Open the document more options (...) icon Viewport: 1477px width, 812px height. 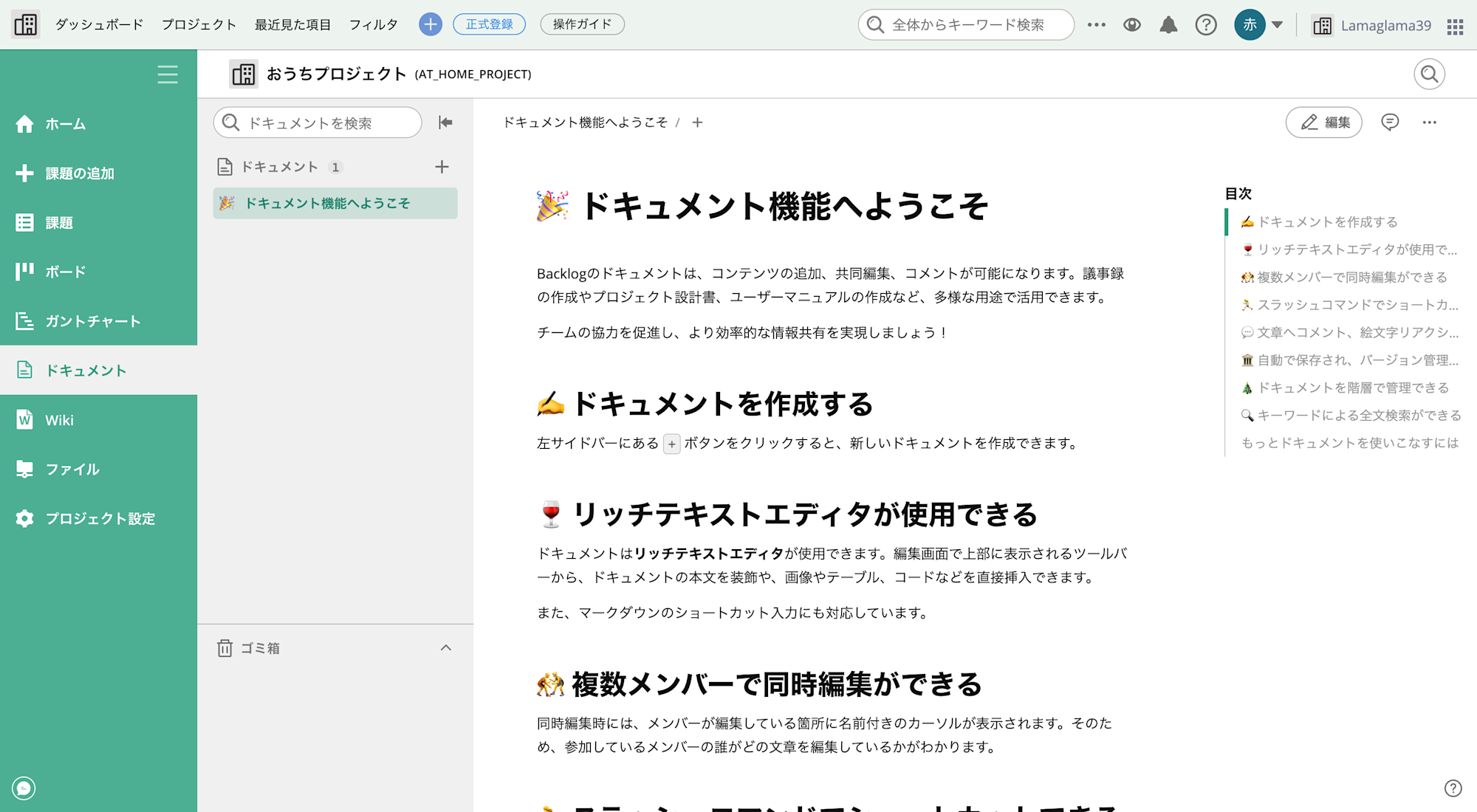coord(1429,122)
